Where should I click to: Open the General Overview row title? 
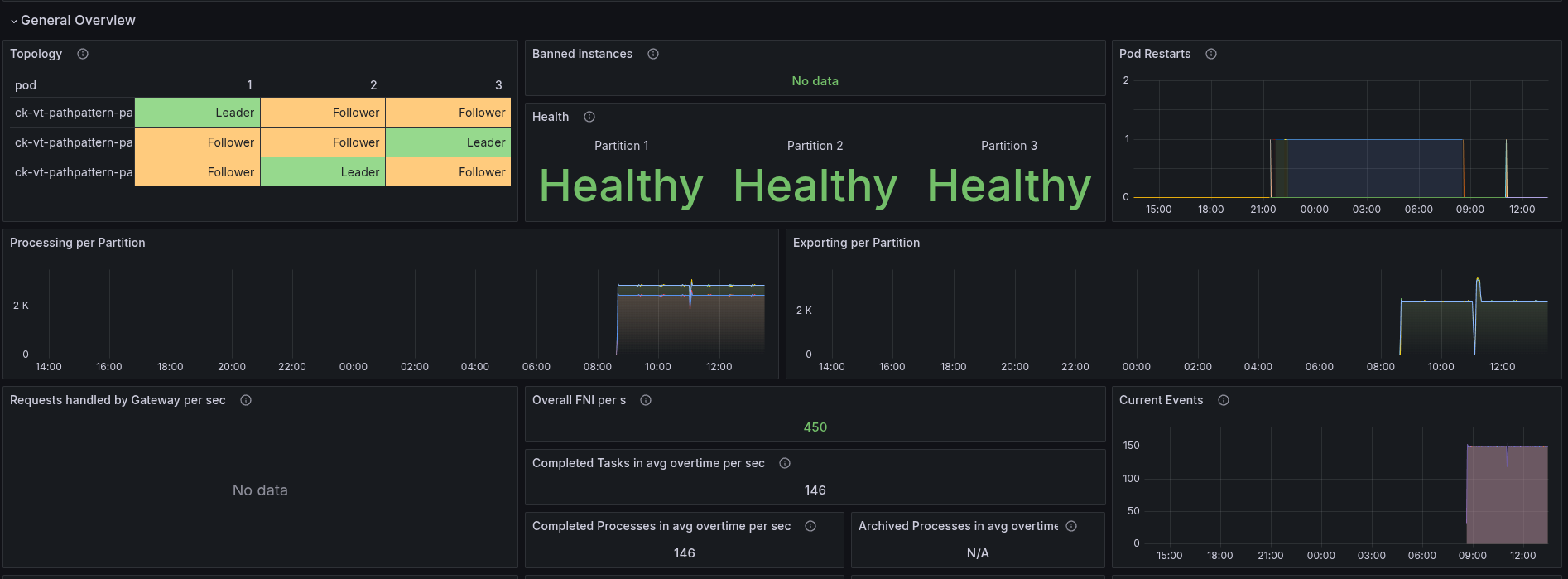pyautogui.click(x=78, y=20)
